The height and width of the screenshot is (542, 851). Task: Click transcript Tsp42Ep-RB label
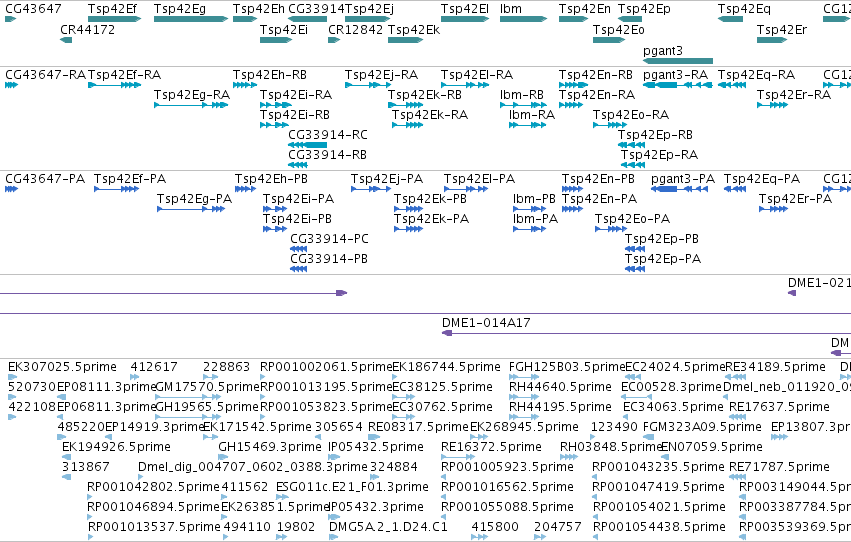pyautogui.click(x=655, y=135)
